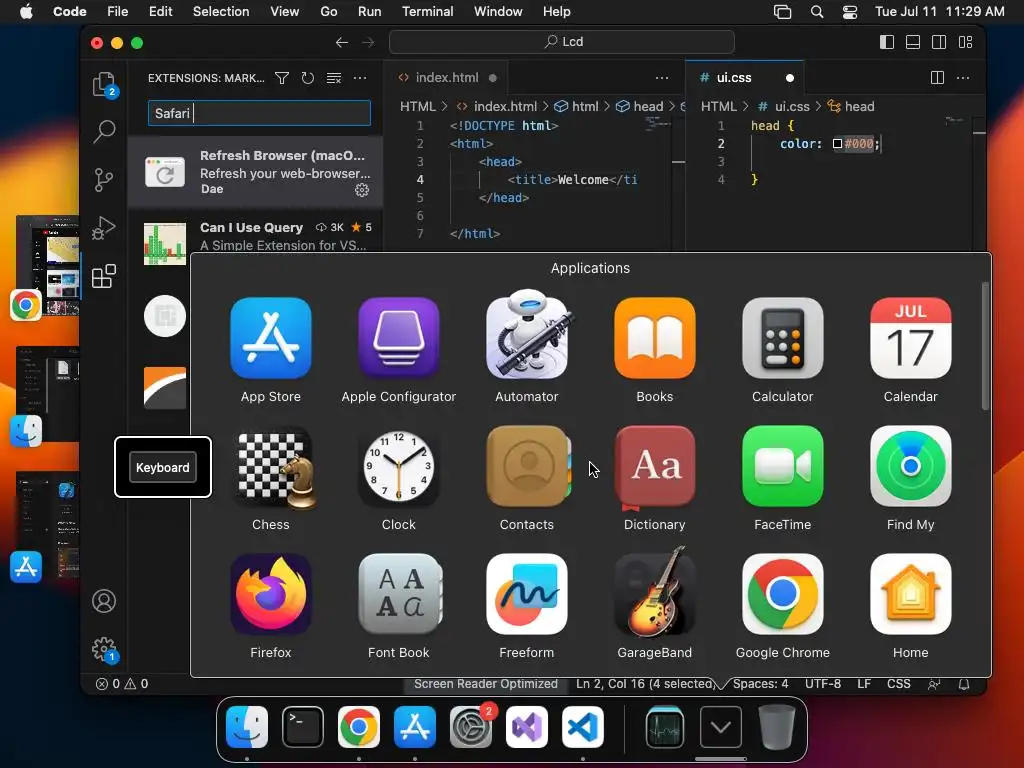This screenshot has width=1024, height=768.
Task: Open the Selection menu
Action: (221, 12)
